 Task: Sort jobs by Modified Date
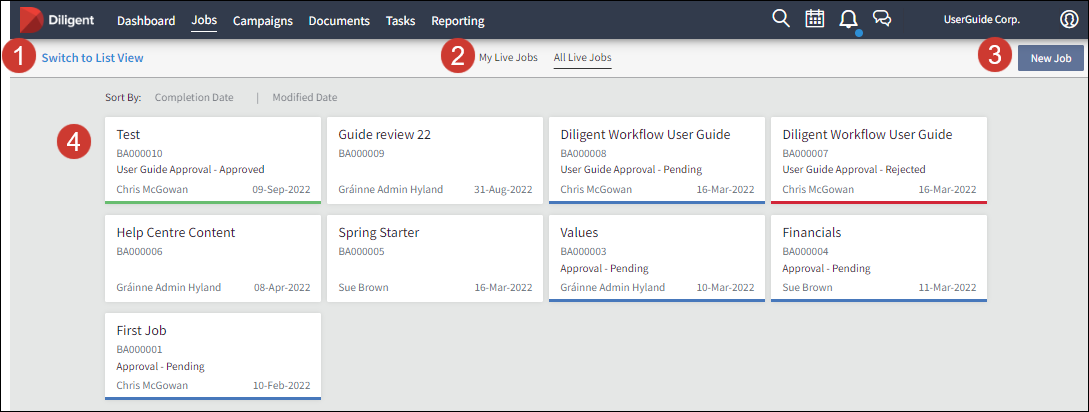pyautogui.click(x=305, y=98)
